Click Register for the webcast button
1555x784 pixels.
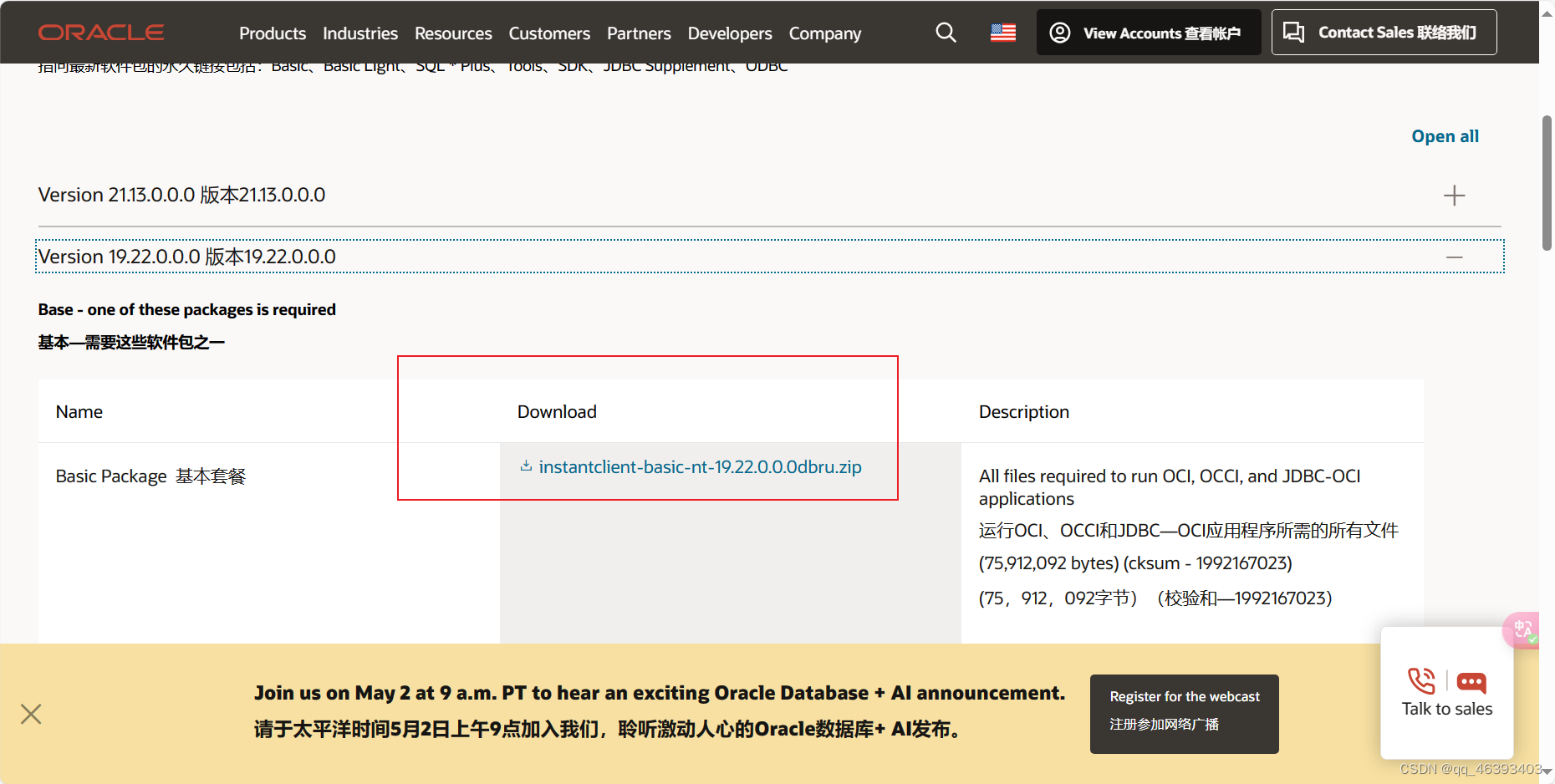1184,714
